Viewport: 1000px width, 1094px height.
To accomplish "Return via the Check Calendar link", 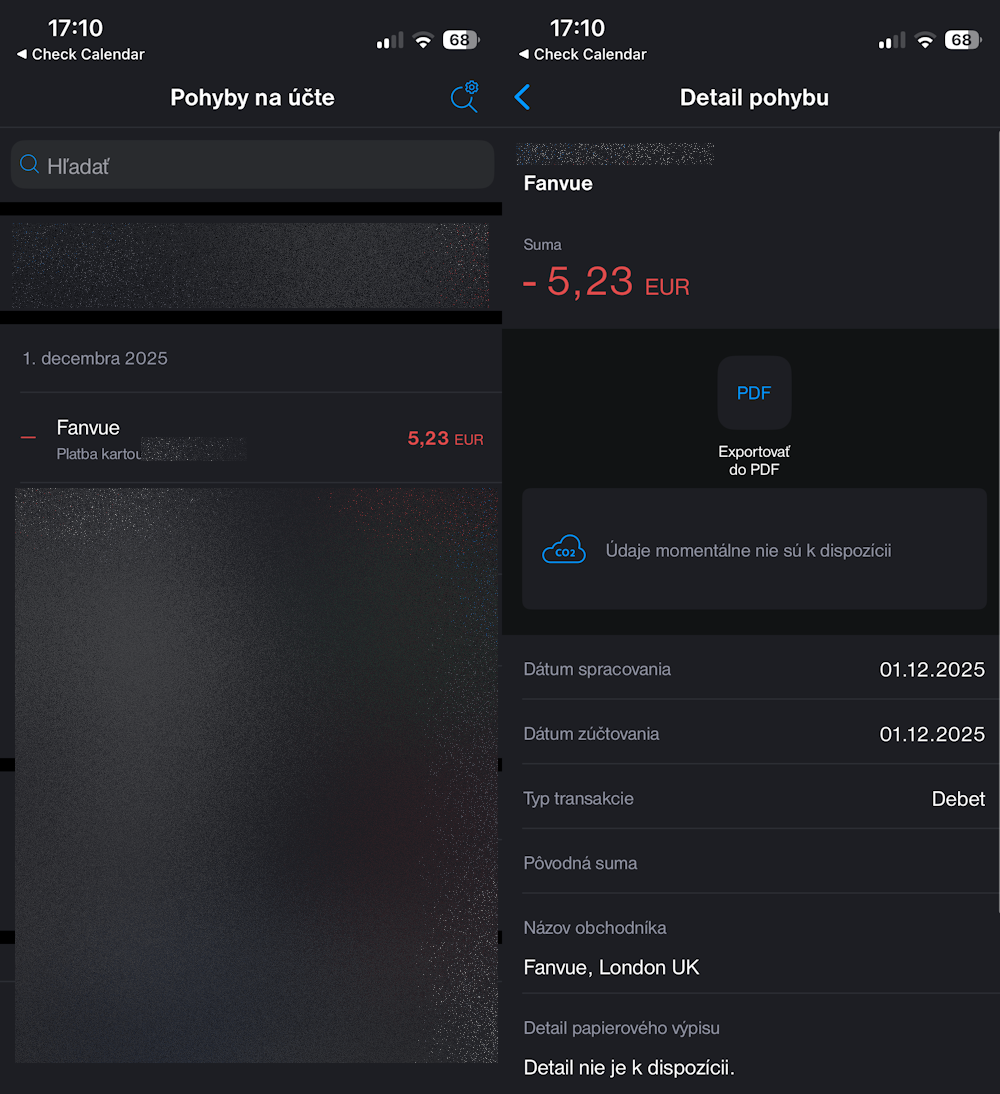I will [x=80, y=54].
